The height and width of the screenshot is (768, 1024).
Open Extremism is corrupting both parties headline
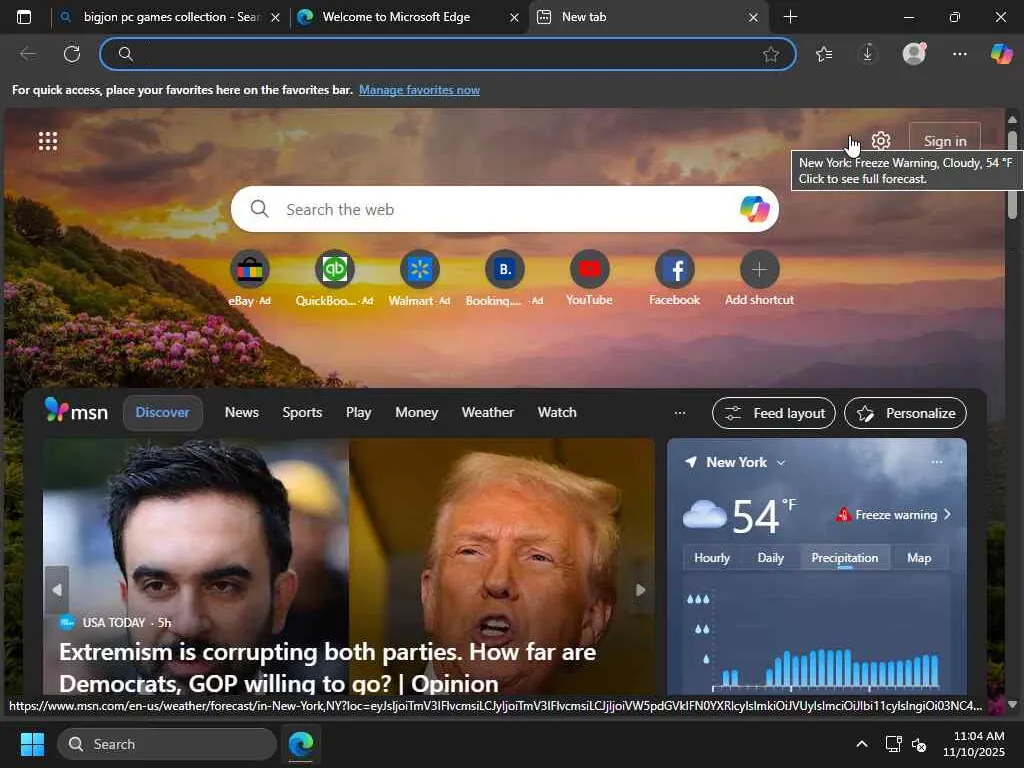click(327, 667)
